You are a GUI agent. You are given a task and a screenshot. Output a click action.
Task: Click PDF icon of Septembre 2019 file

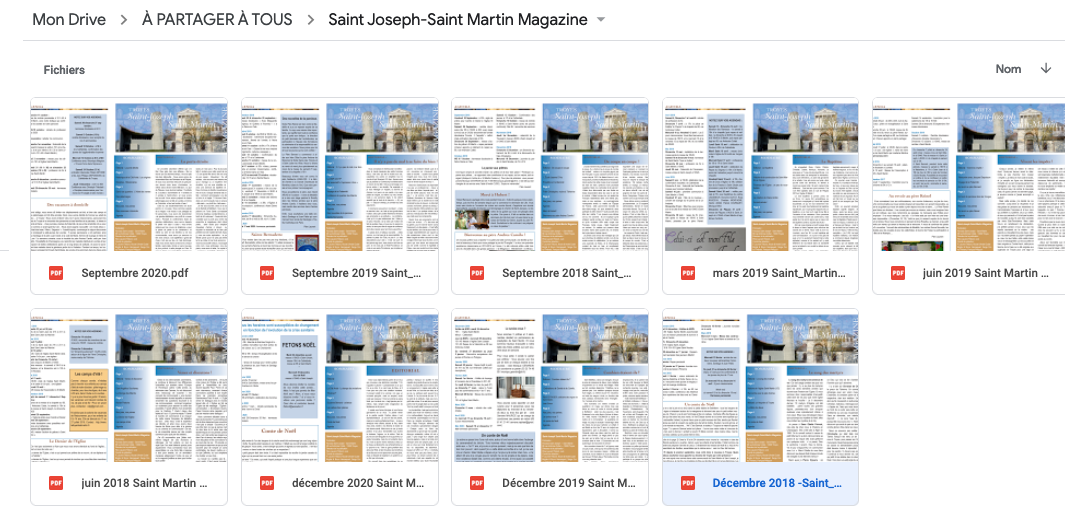[267, 273]
